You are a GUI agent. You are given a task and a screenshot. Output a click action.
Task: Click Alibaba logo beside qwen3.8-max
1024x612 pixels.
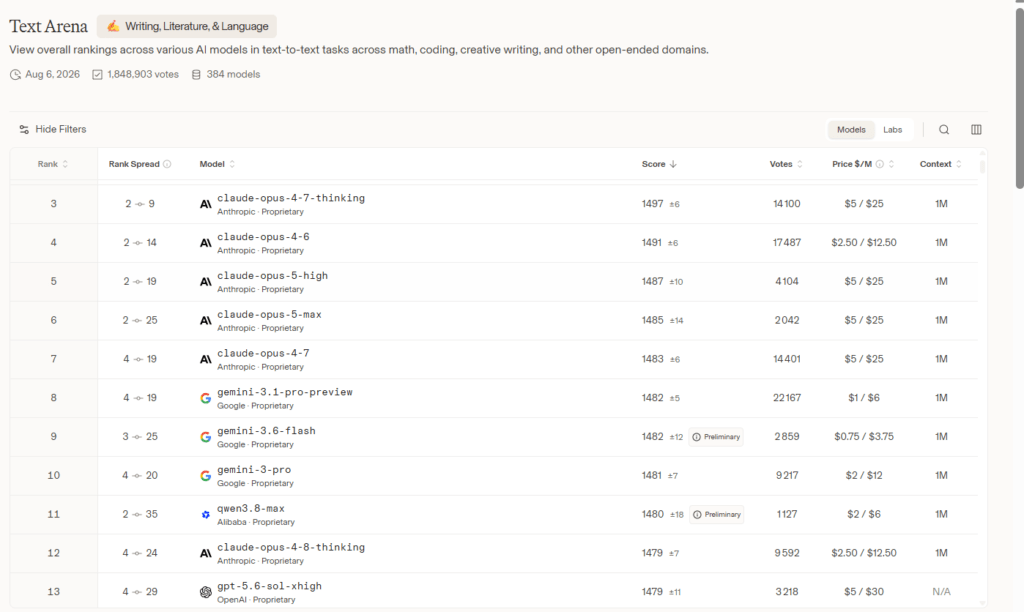[205, 515]
